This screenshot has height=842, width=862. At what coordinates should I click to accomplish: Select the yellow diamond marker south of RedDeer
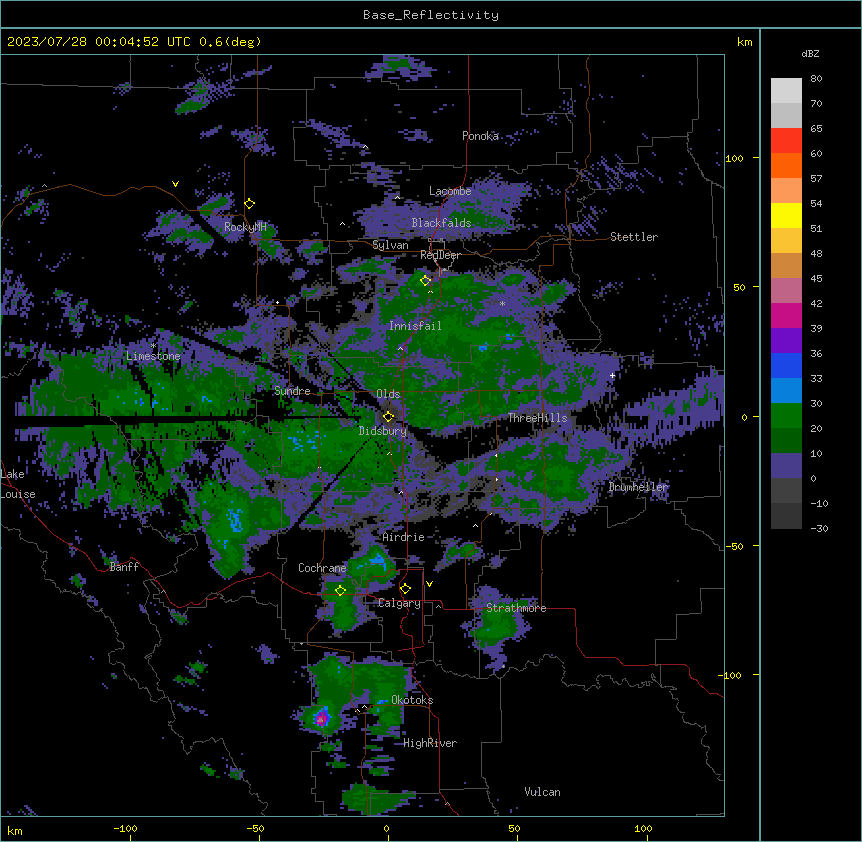(x=425, y=281)
